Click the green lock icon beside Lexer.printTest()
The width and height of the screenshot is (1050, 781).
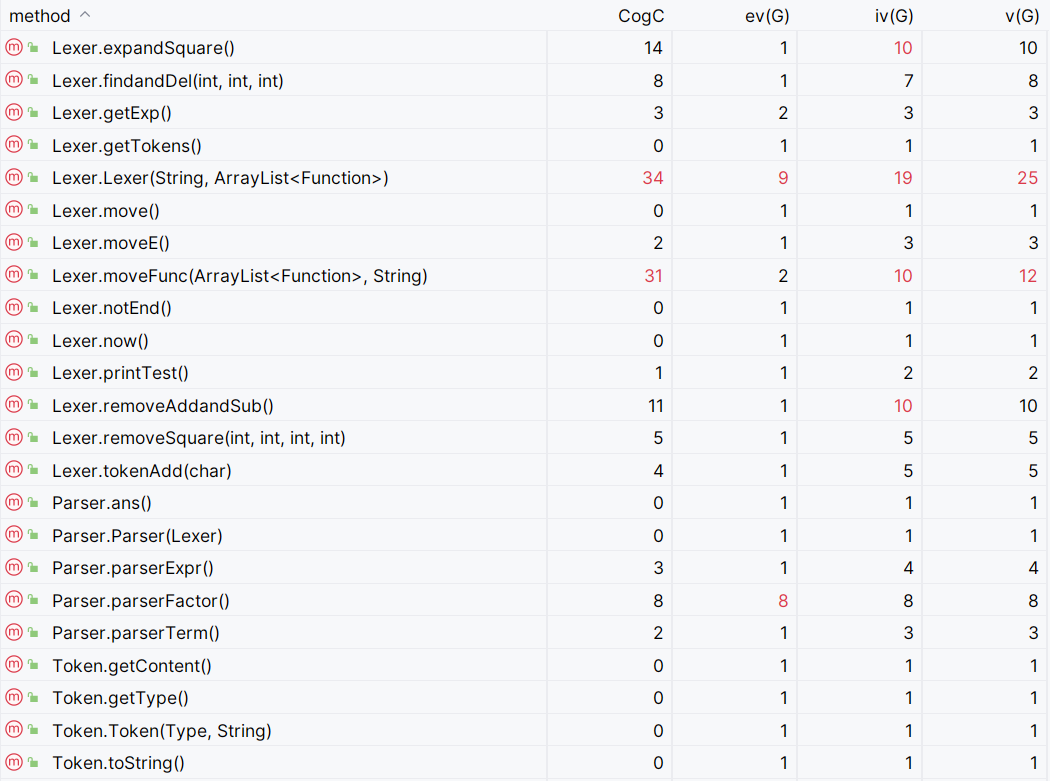[33, 372]
